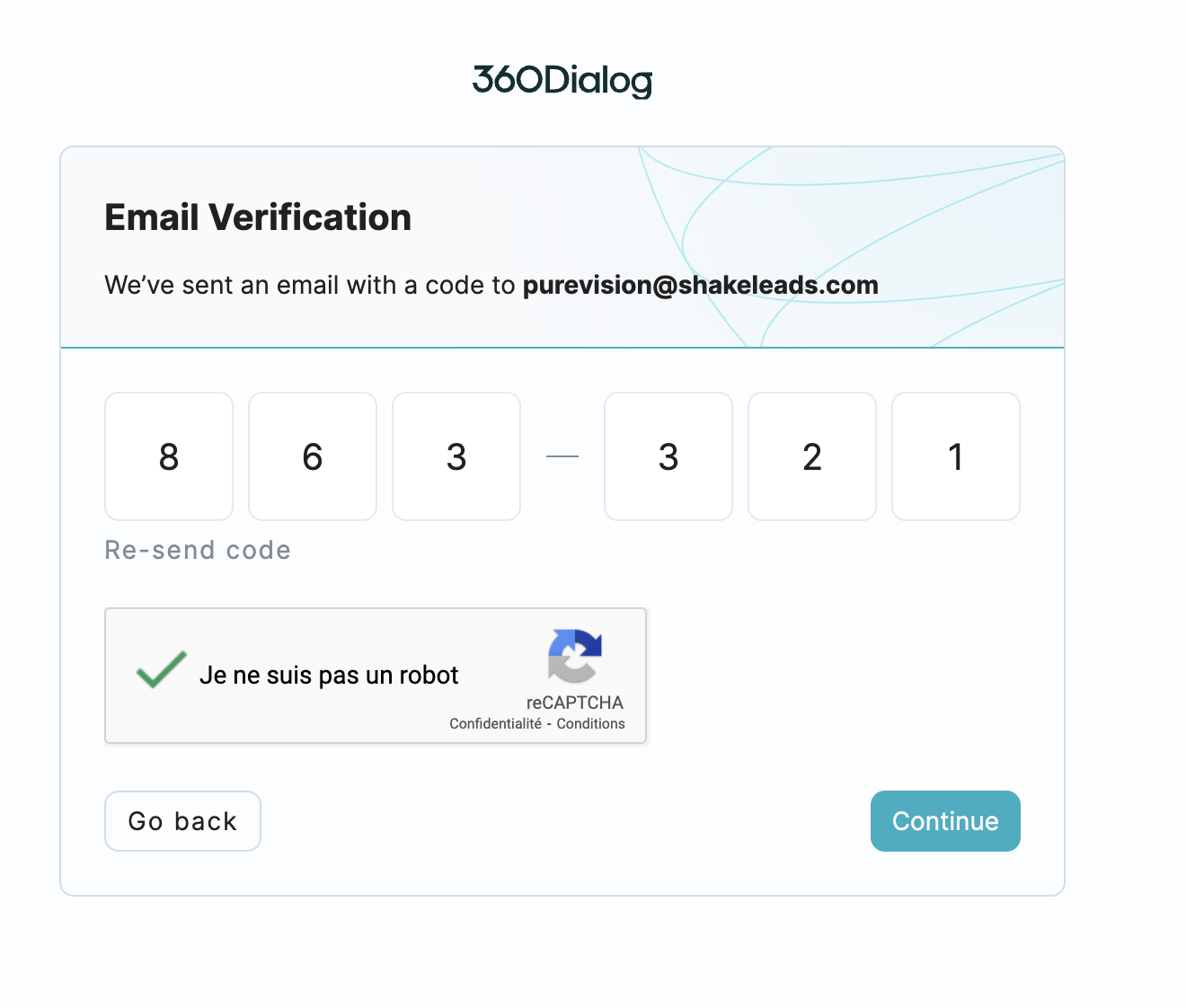
Task: Focus the code digit box showing 2
Action: 812,456
